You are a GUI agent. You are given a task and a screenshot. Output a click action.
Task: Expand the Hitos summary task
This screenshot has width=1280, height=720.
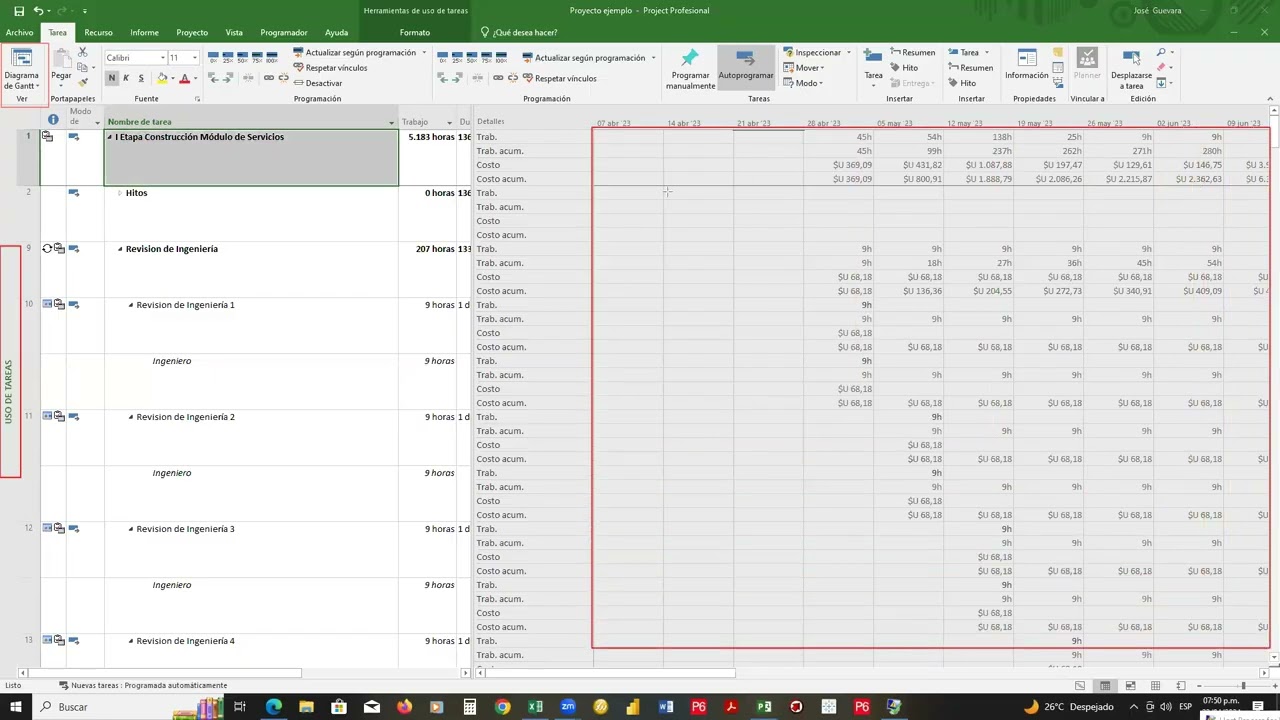[119, 193]
